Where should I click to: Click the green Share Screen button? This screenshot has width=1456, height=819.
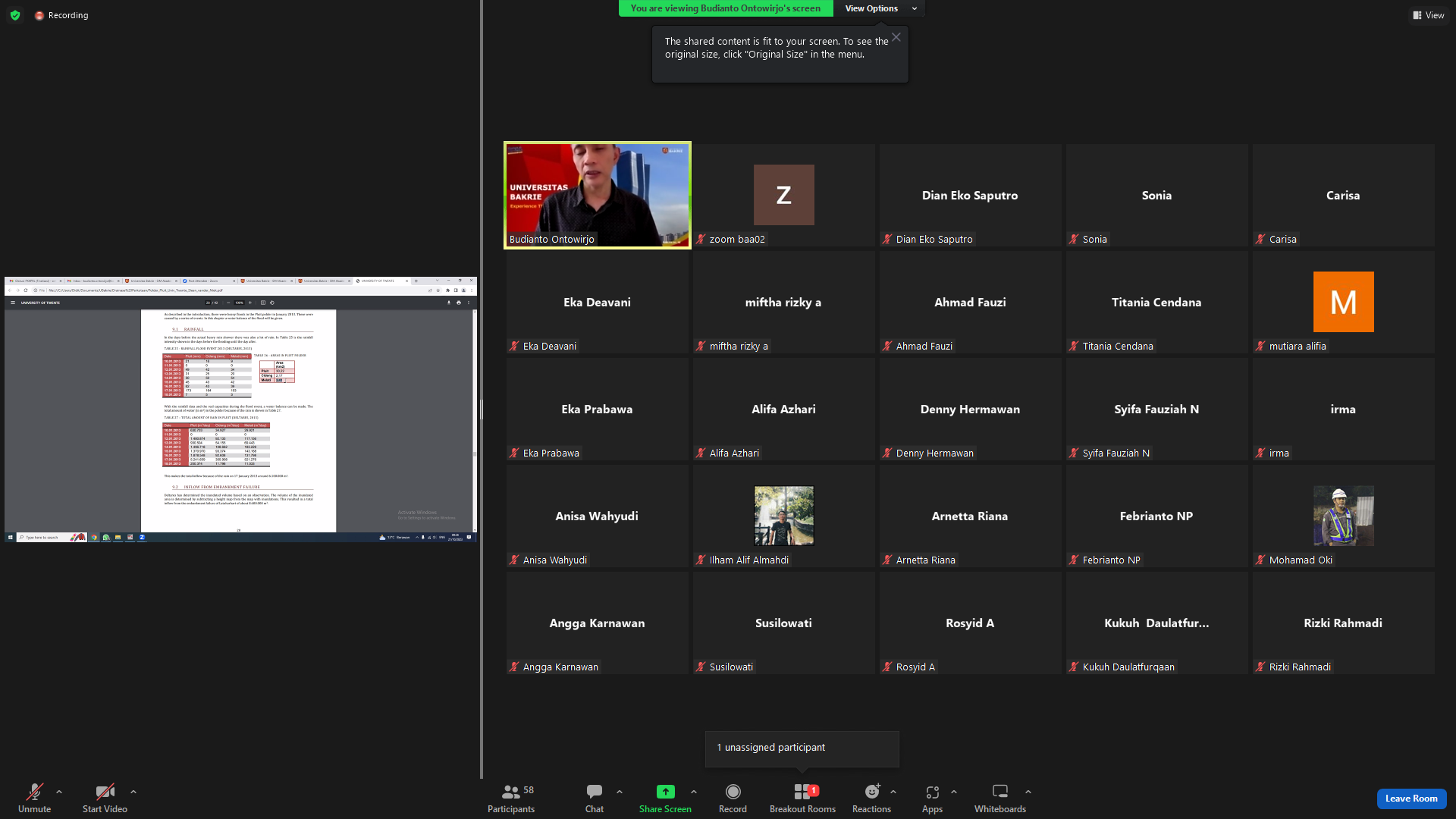pyautogui.click(x=665, y=798)
